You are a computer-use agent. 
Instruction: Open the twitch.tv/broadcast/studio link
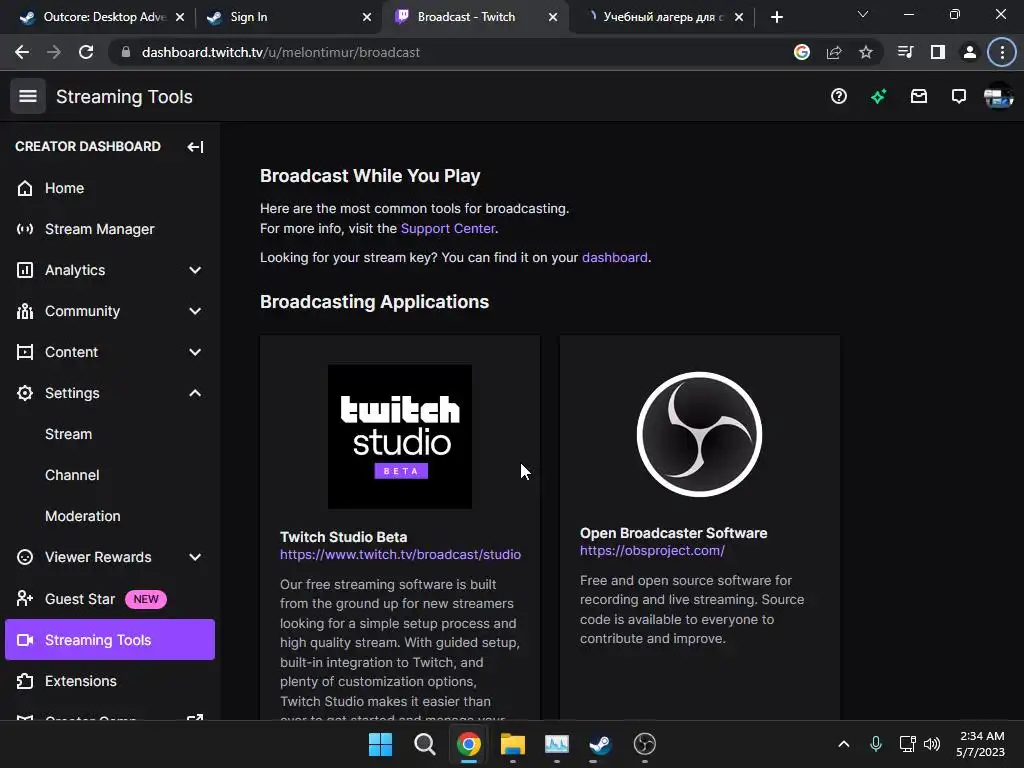coord(400,554)
